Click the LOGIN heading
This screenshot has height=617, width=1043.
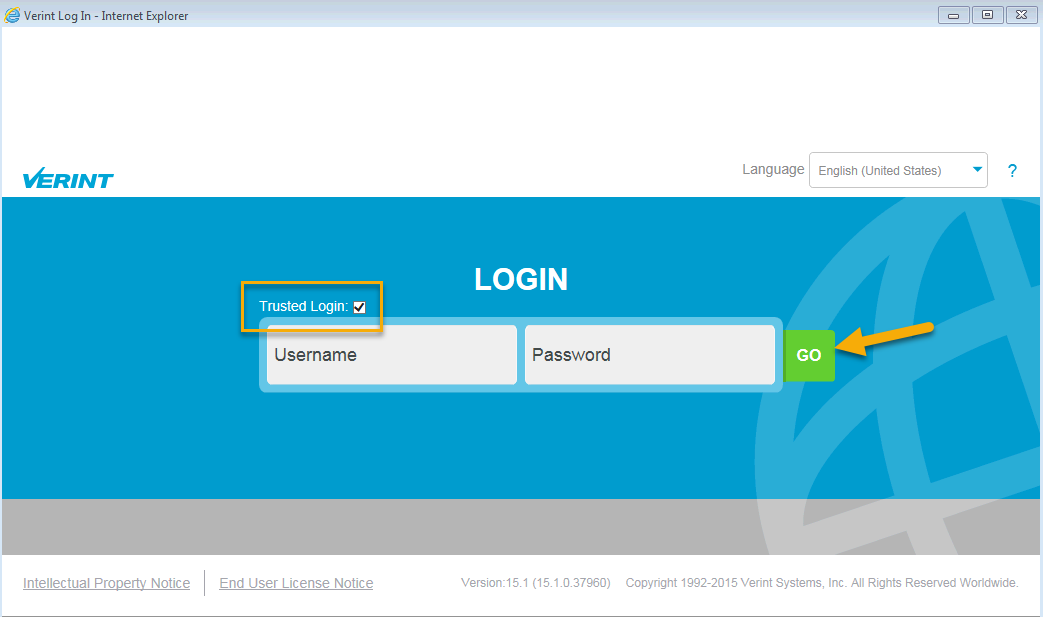point(521,279)
